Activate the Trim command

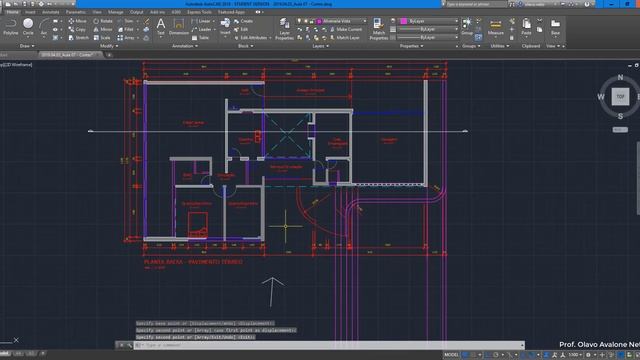pos(126,21)
